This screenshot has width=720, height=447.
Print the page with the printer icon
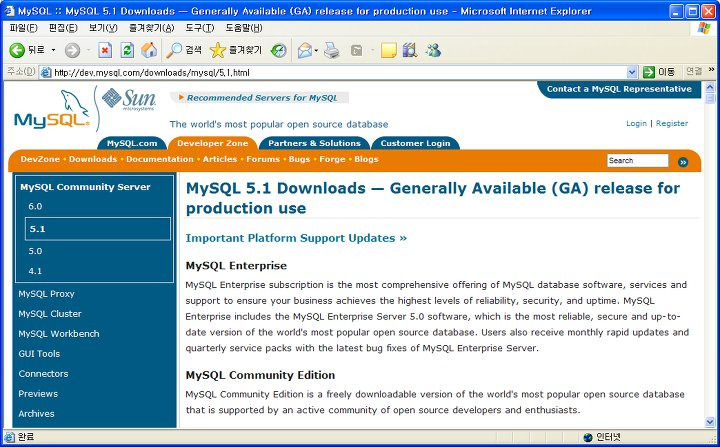coord(332,50)
